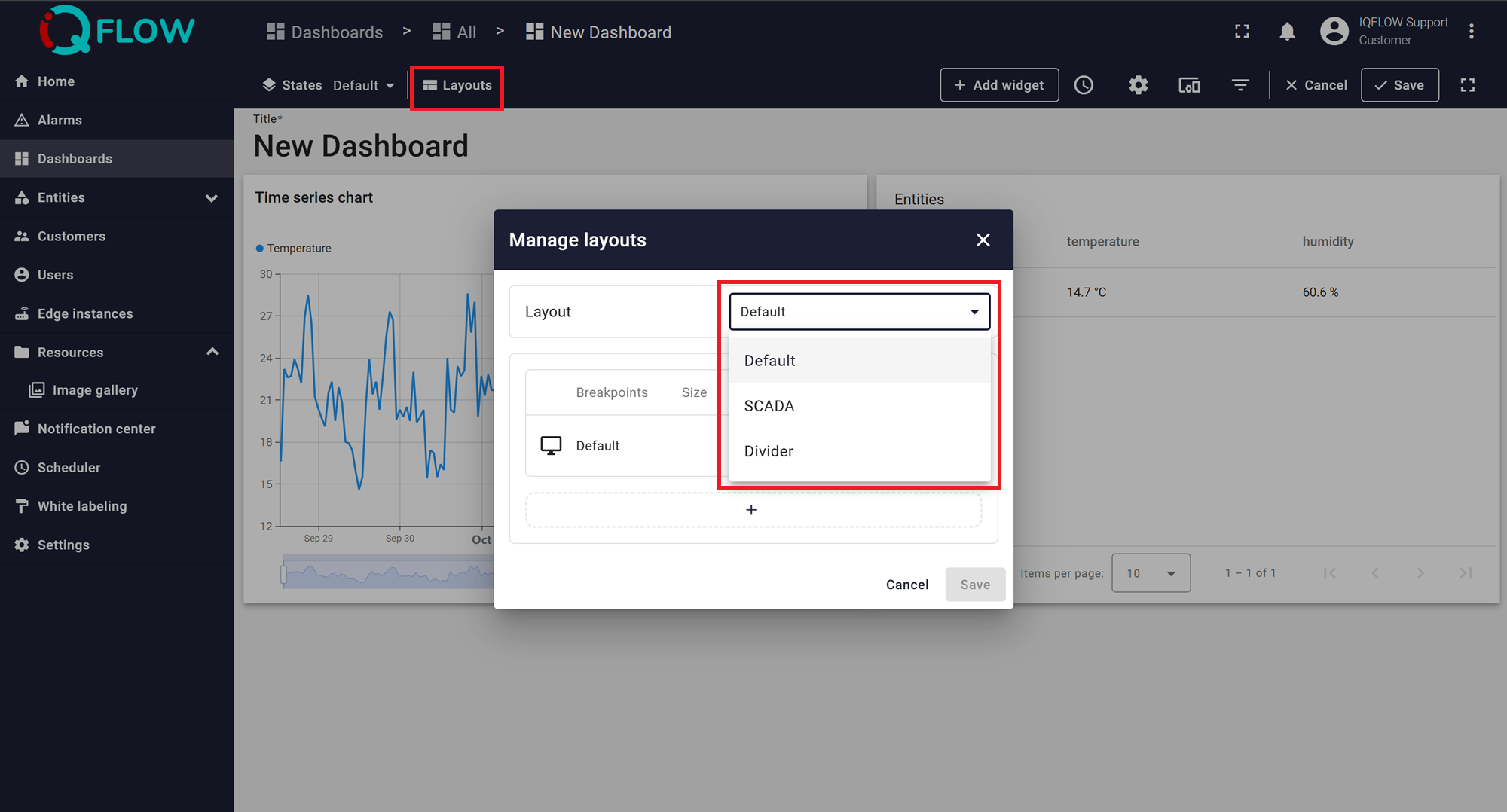Close the Manage layouts dialog
Image resolution: width=1507 pixels, height=812 pixels.
click(983, 240)
